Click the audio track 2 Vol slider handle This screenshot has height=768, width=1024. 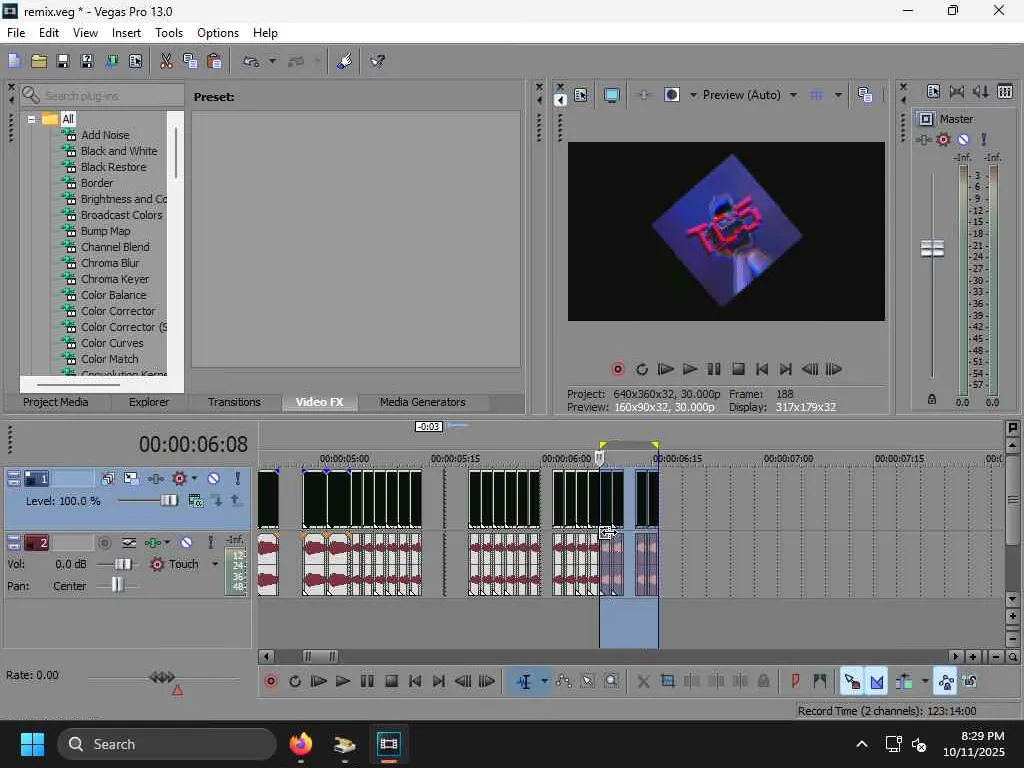(123, 564)
